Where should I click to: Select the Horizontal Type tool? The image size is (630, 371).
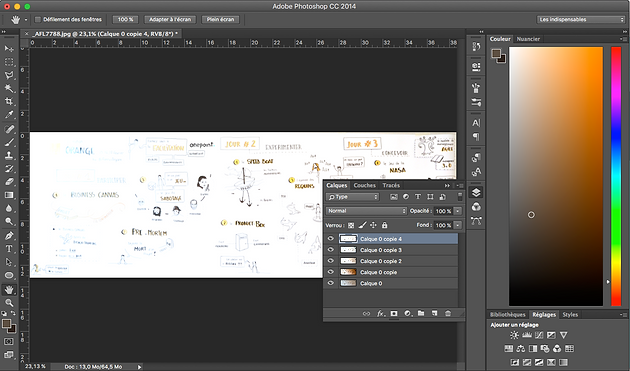(9, 249)
